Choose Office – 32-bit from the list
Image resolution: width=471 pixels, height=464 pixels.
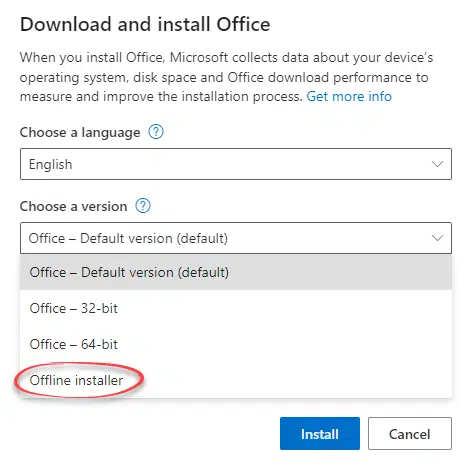point(236,308)
